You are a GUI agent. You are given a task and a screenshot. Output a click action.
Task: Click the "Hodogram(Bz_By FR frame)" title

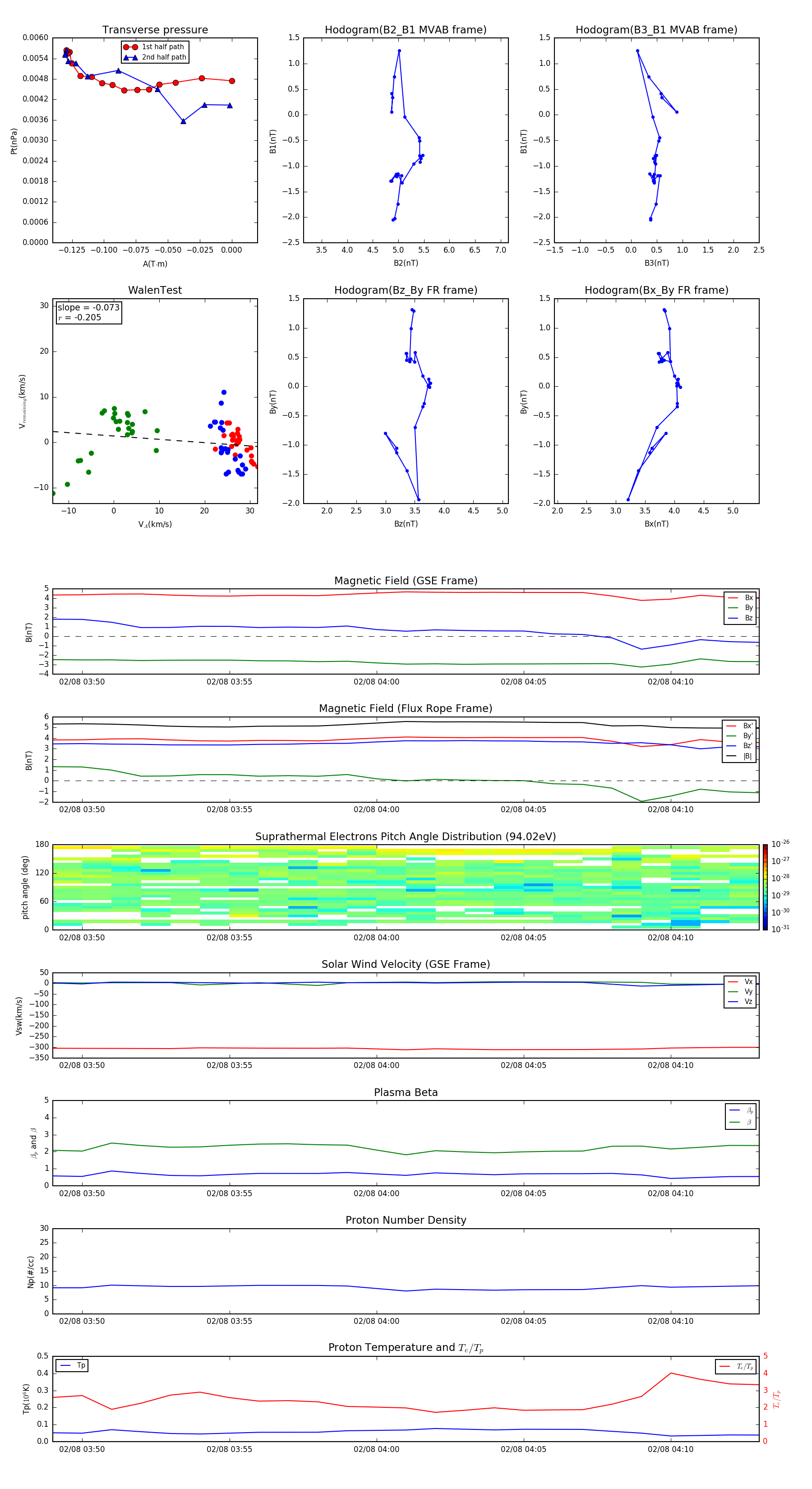click(406, 290)
